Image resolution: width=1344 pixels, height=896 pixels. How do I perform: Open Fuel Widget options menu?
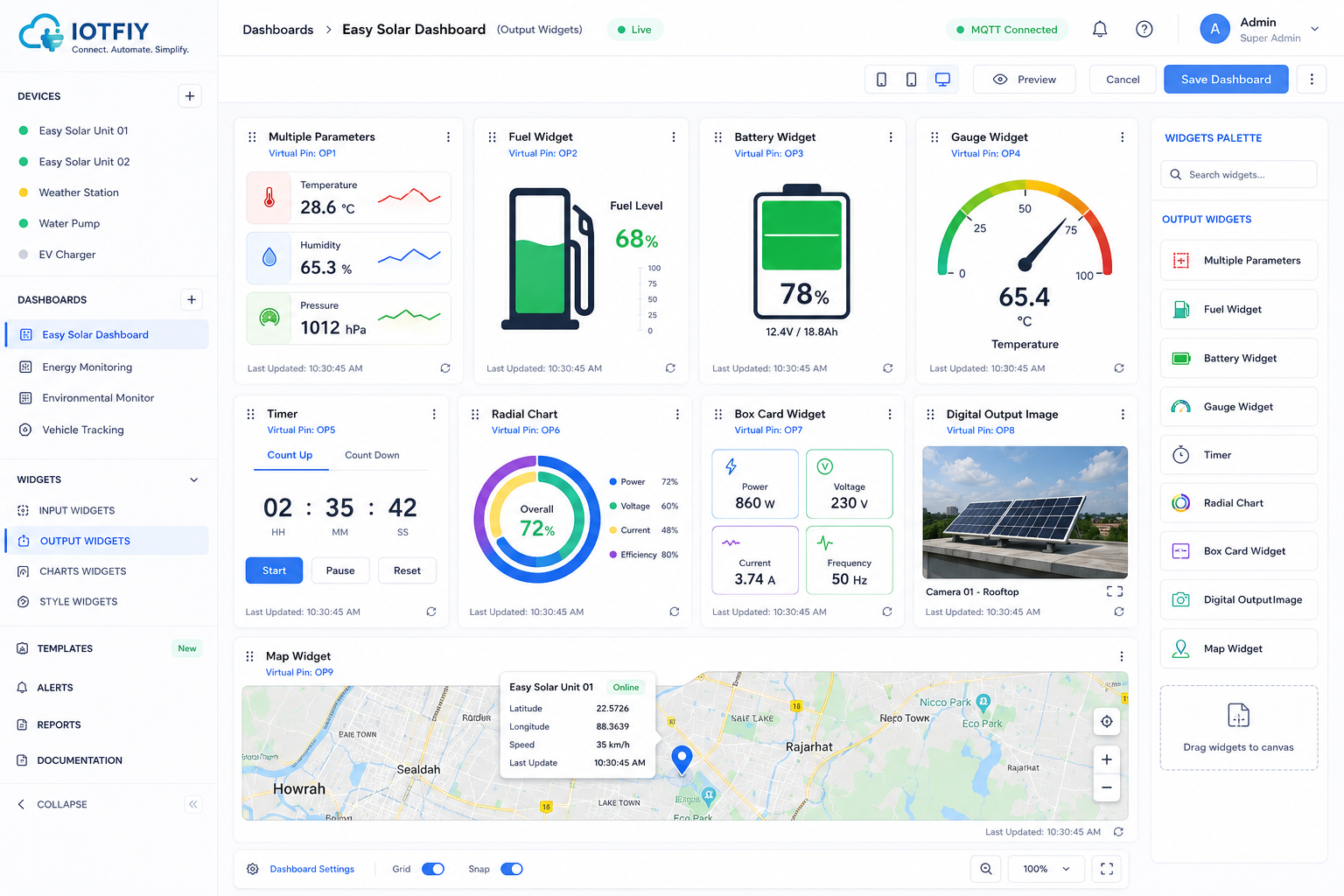click(674, 137)
